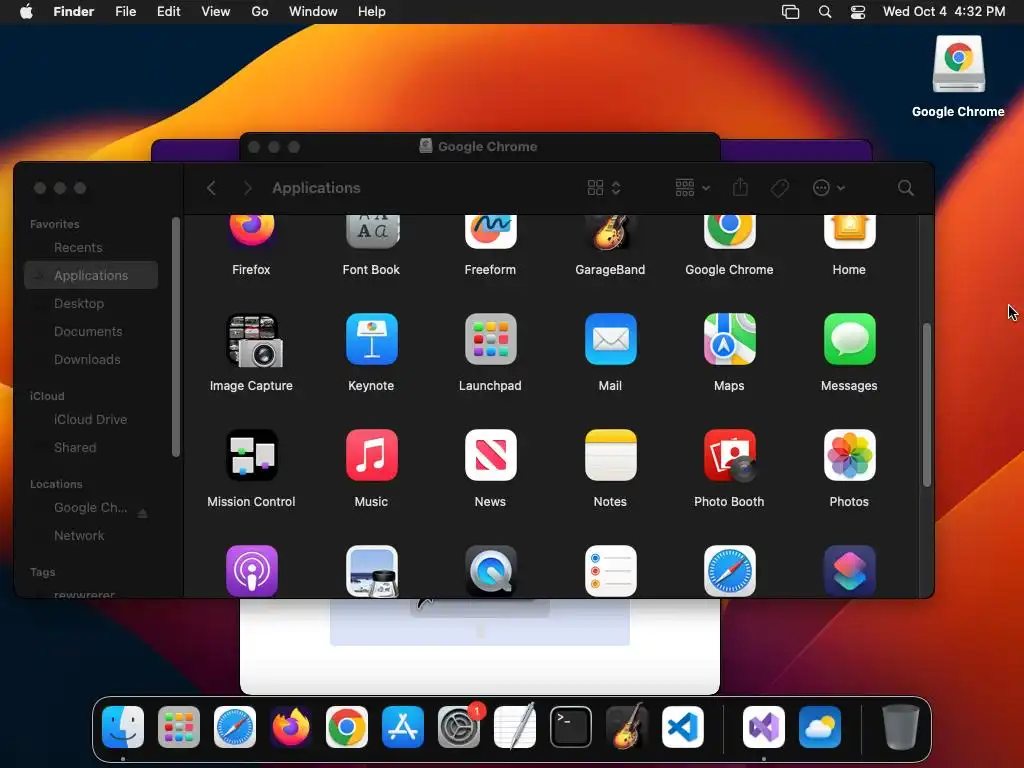Select Launchpad in the Applications grid

point(490,339)
